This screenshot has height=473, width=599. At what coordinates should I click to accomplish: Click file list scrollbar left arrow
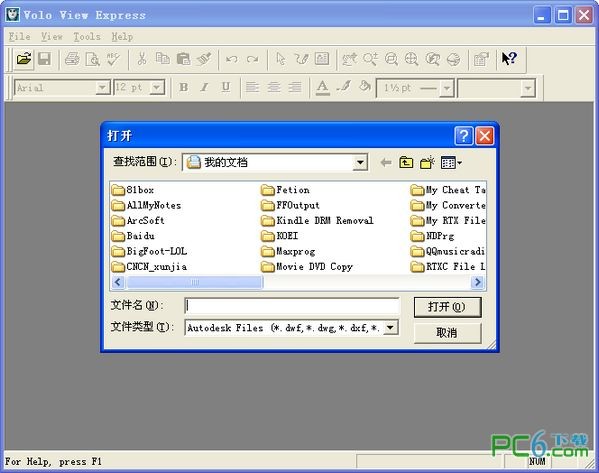118,282
